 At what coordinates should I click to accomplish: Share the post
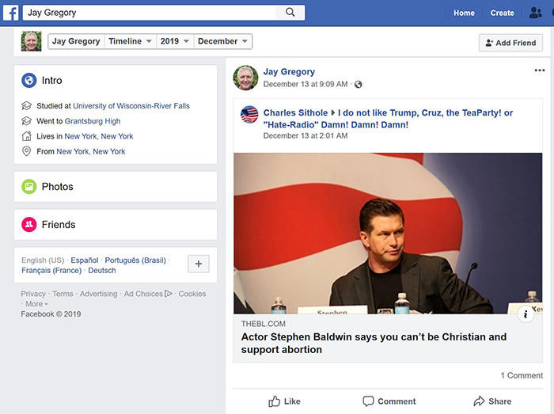492,401
